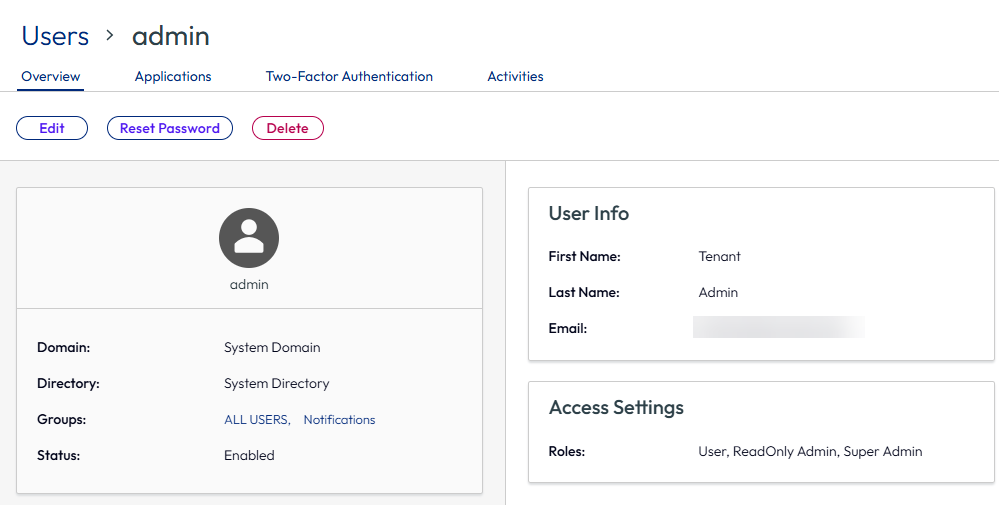
Task: Open the Notifications group link
Action: click(x=339, y=420)
